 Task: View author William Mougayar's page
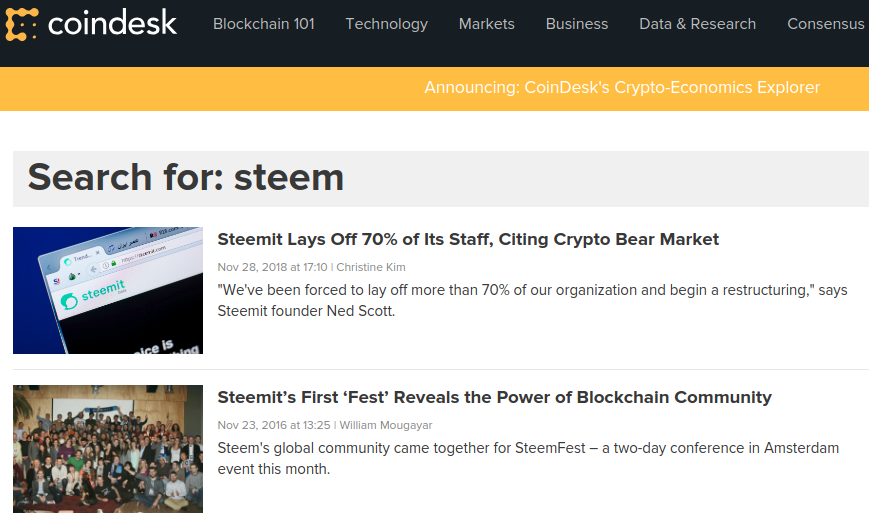[x=386, y=426]
